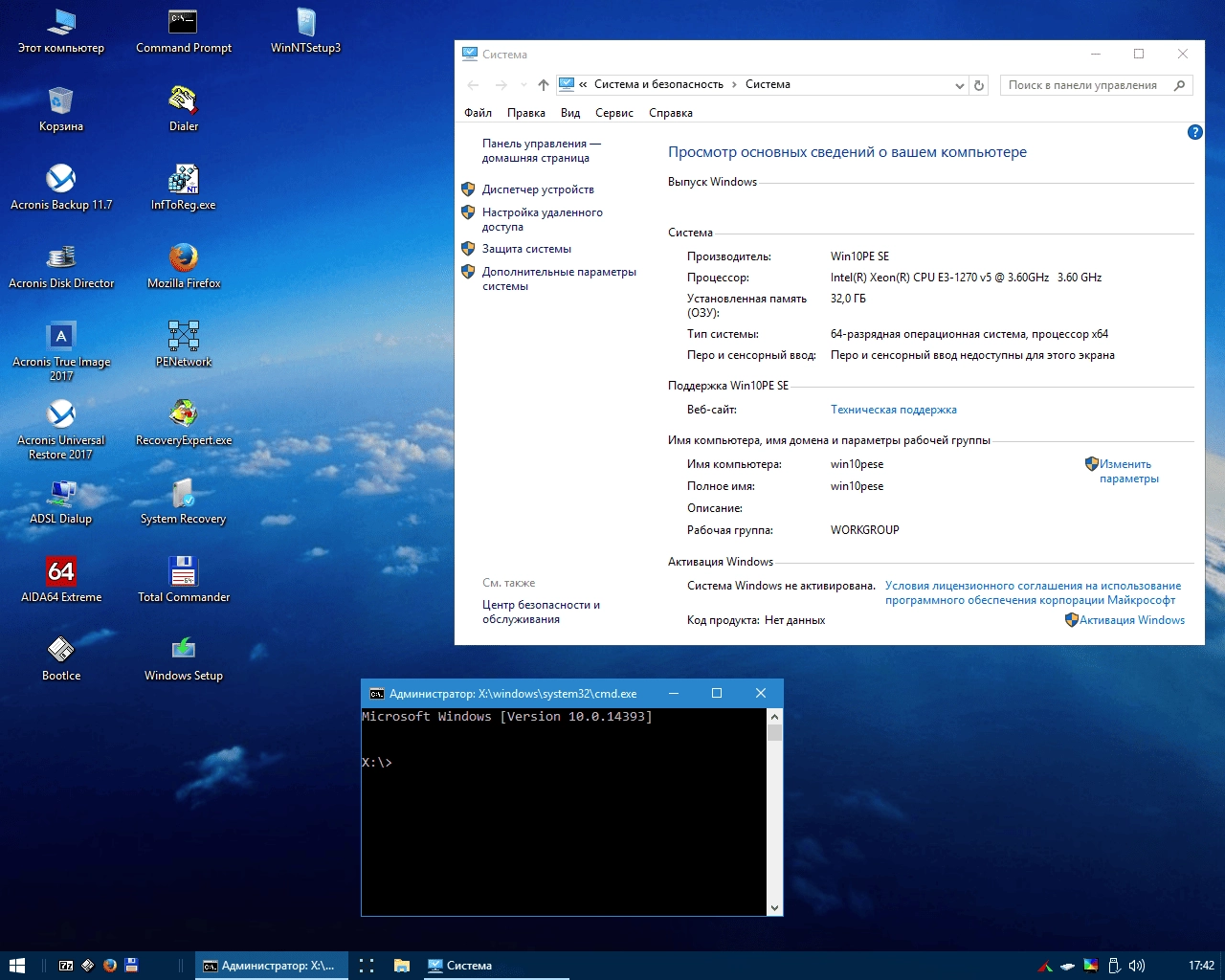Screen dimensions: 1225x980
Task: Click the address bar breadcrumb chevron «
Action: (x=583, y=85)
